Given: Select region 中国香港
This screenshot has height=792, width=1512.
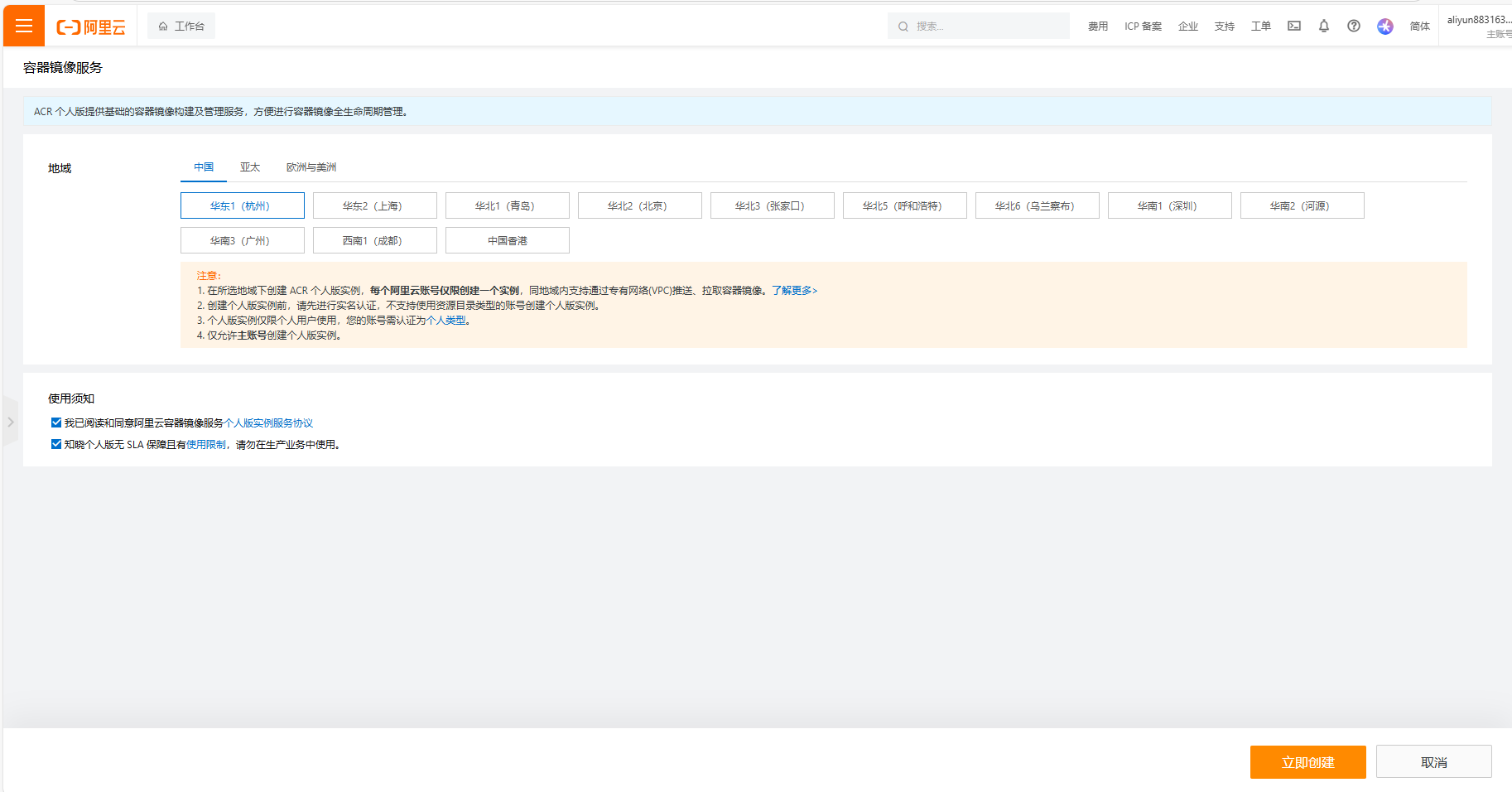Looking at the screenshot, I should (508, 240).
